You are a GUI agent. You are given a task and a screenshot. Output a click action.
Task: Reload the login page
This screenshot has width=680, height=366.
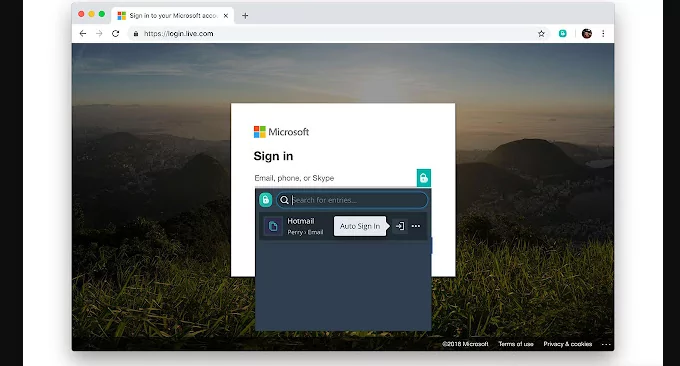click(x=115, y=33)
